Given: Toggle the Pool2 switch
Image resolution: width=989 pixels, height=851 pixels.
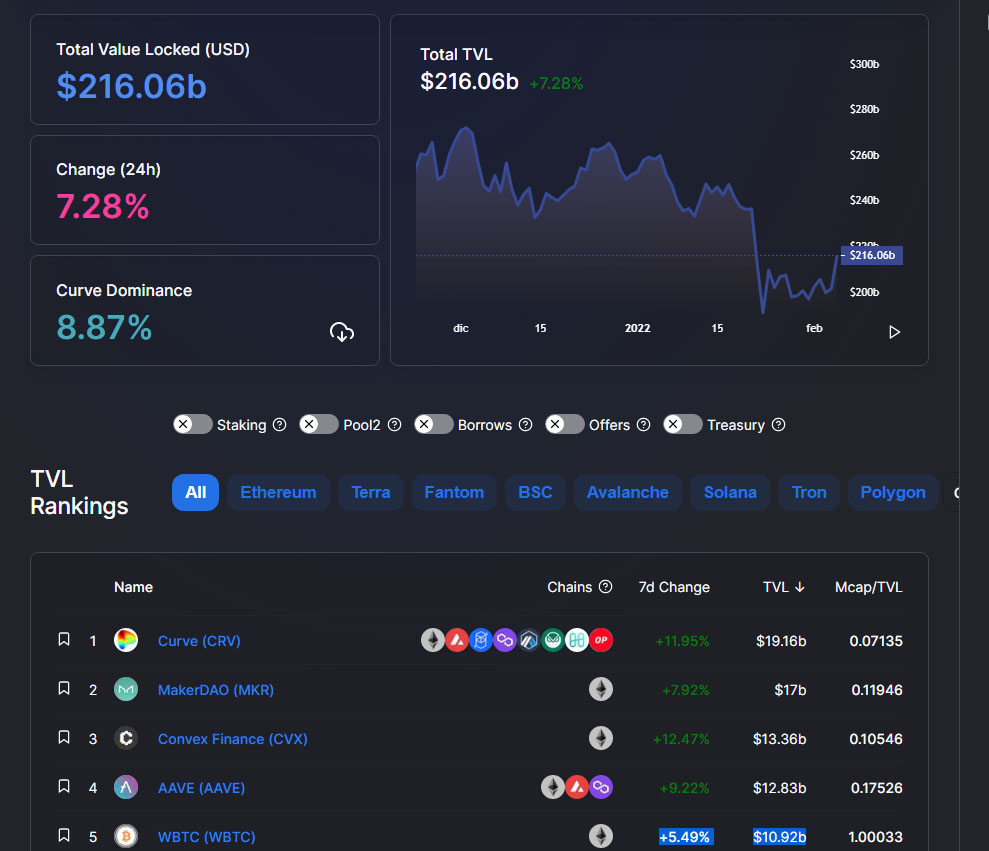Looking at the screenshot, I should pyautogui.click(x=319, y=425).
